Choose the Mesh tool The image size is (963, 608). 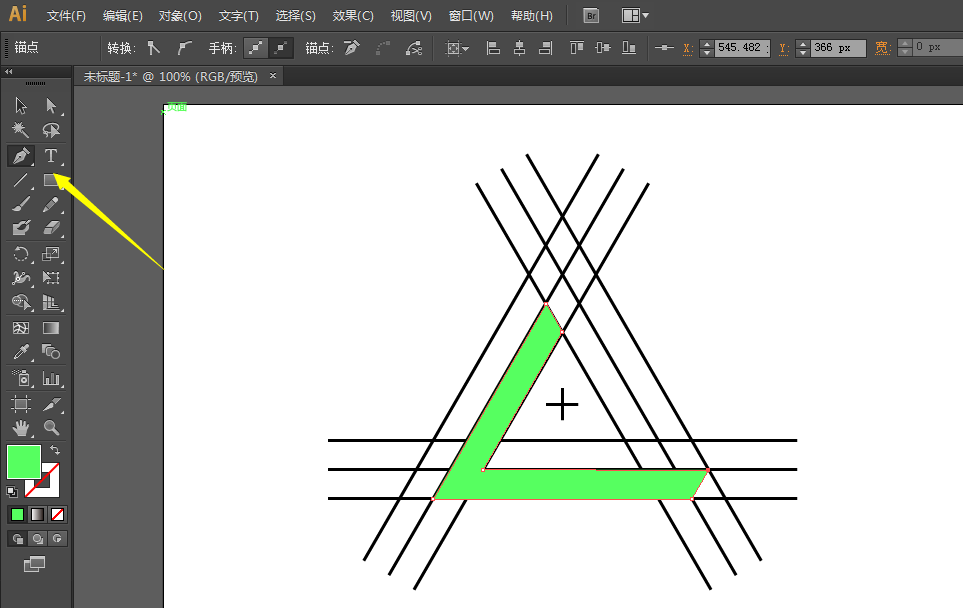(21, 328)
